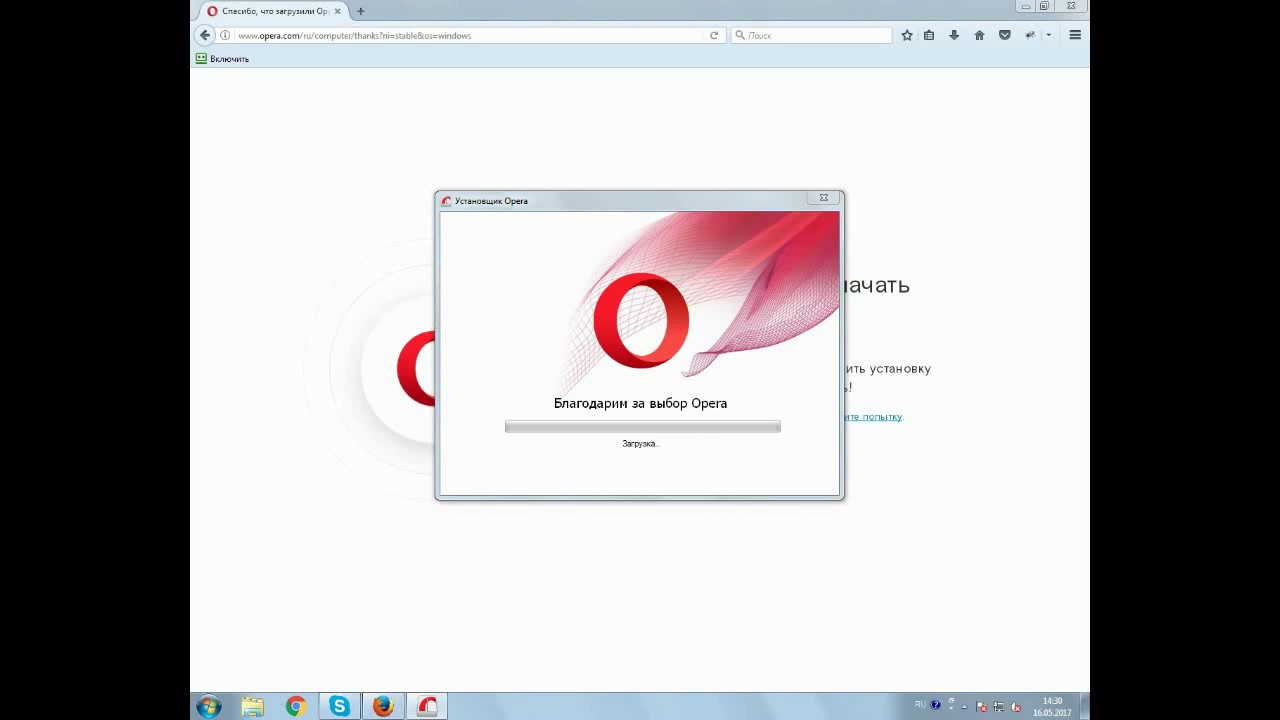Click the retry download link on page
The height and width of the screenshot is (720, 1280).
tap(872, 416)
